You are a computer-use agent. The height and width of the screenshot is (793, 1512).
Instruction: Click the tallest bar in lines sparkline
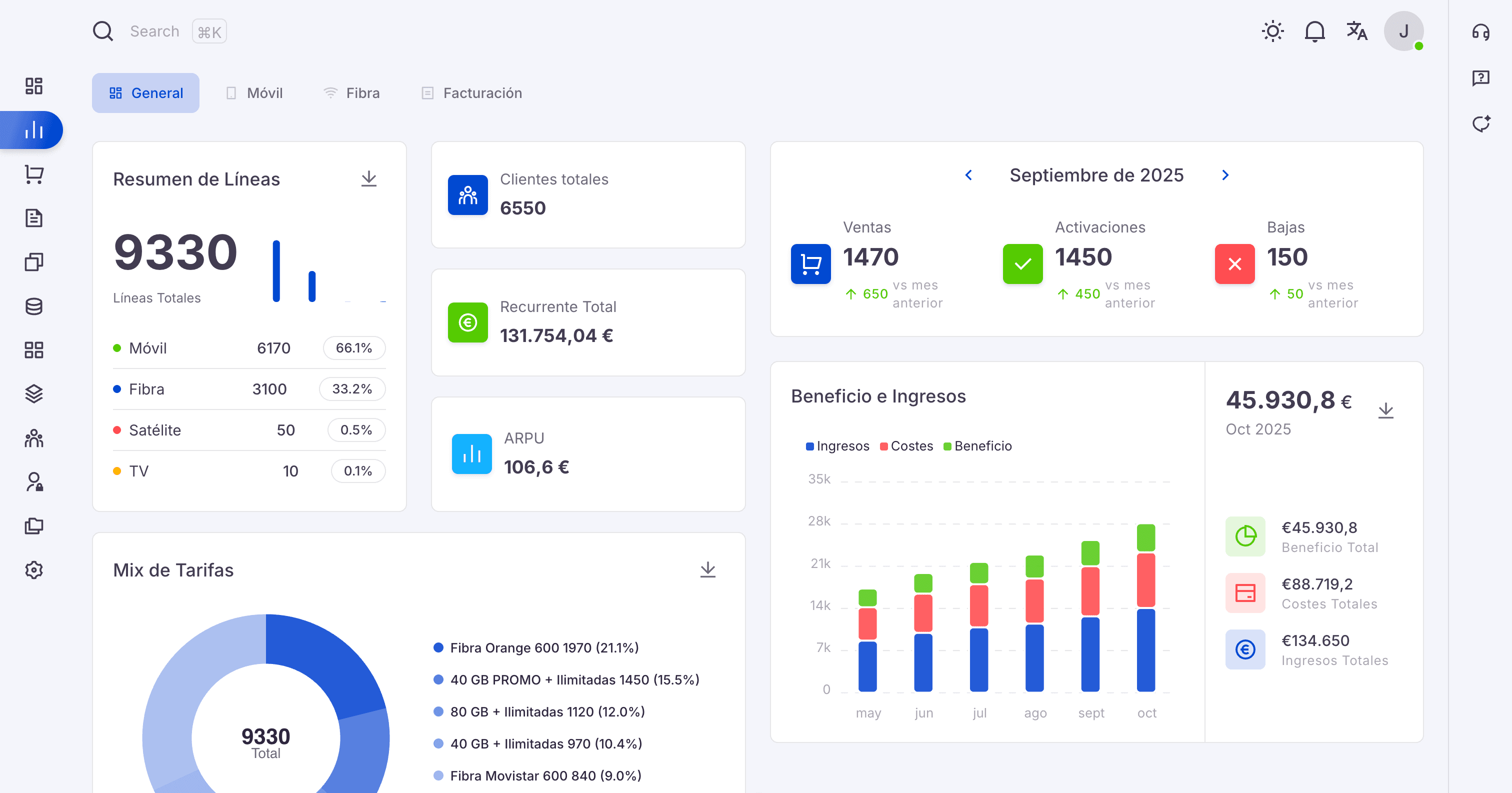(x=276, y=270)
